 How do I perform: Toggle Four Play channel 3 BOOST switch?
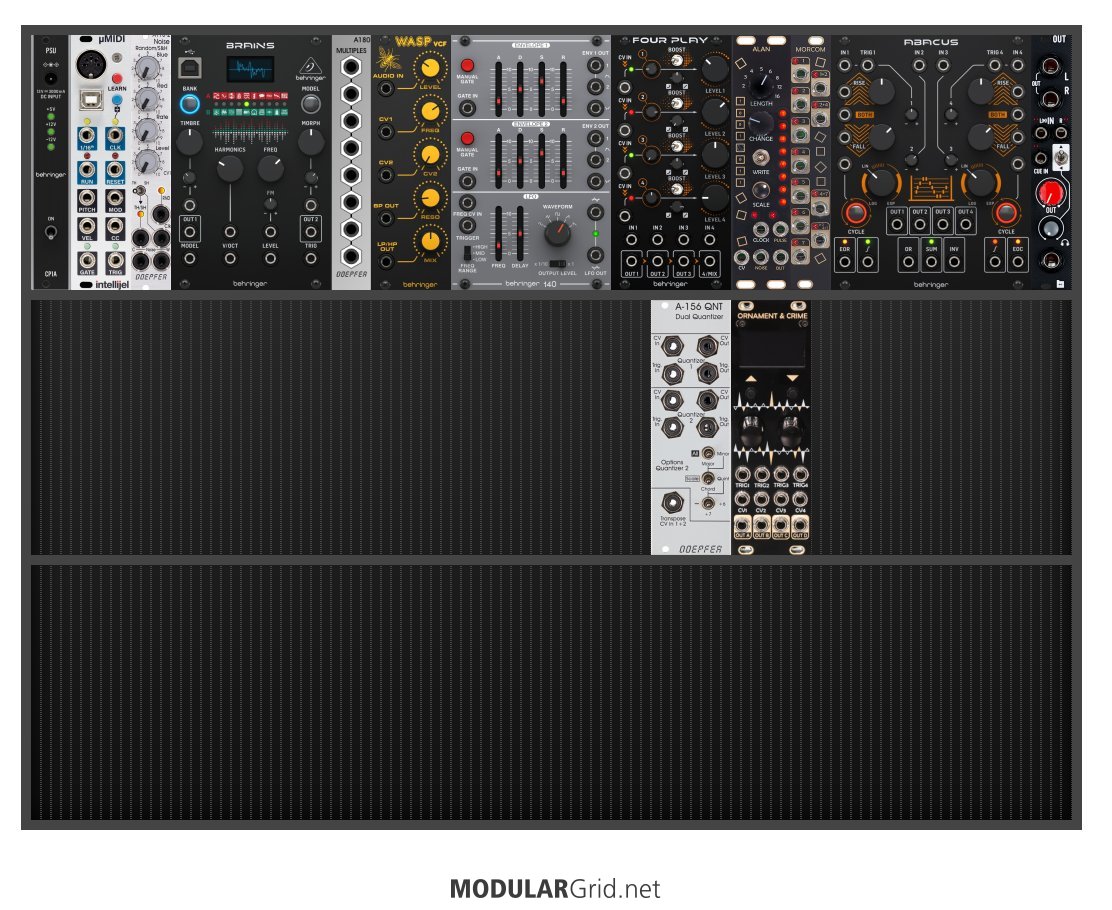click(x=677, y=146)
